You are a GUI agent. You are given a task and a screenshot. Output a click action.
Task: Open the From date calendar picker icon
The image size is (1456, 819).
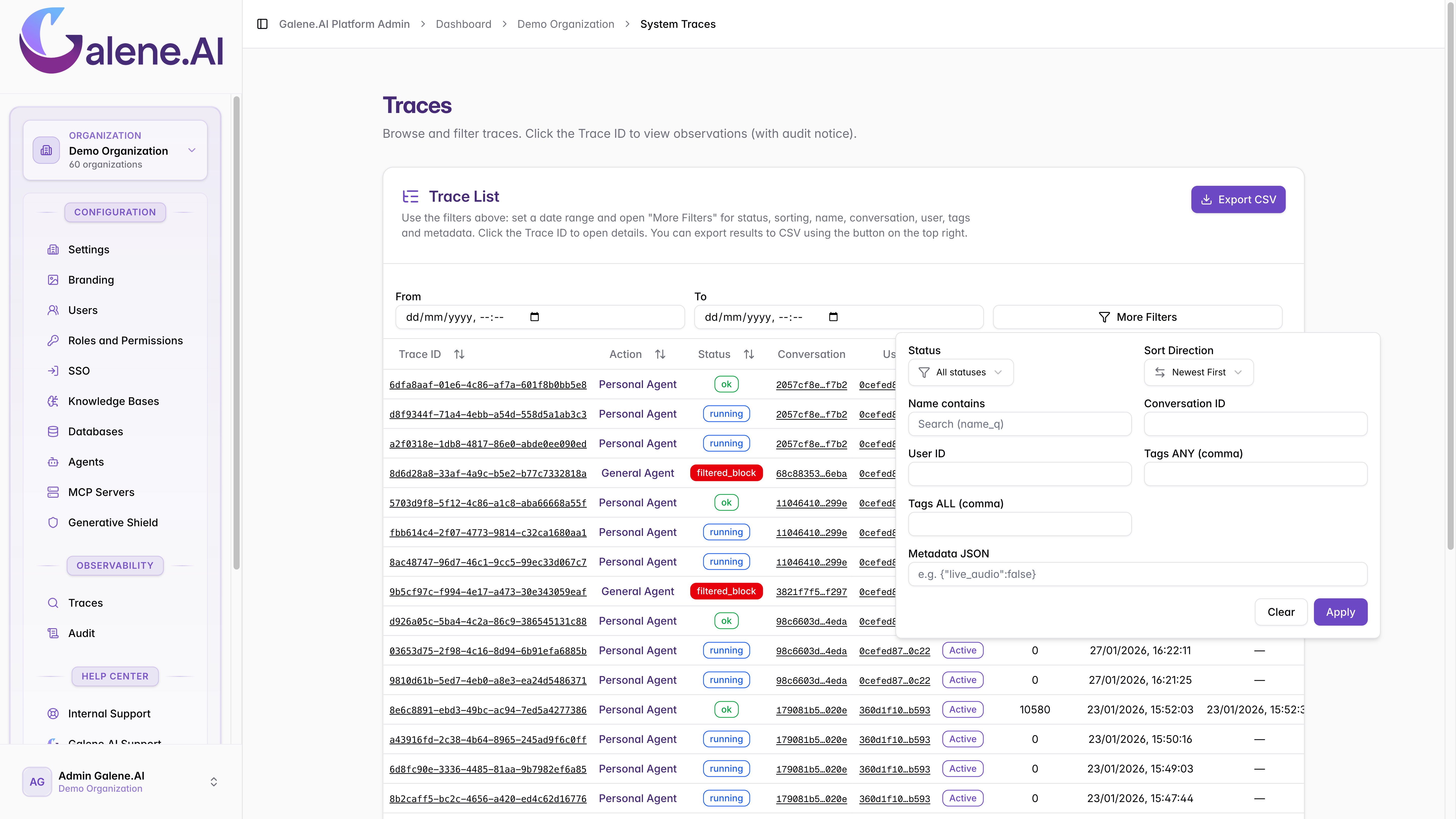pyautogui.click(x=535, y=316)
